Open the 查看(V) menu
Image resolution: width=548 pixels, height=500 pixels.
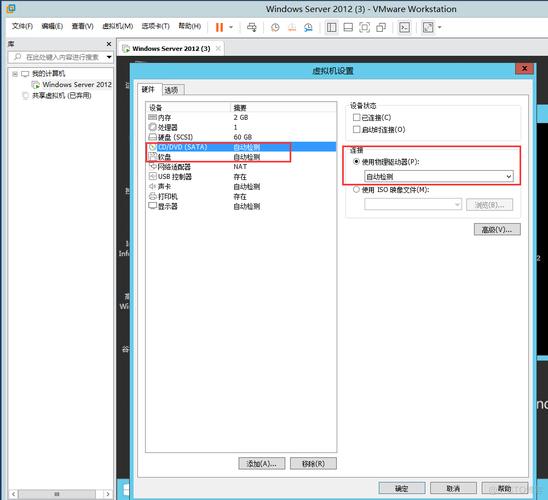point(82,26)
